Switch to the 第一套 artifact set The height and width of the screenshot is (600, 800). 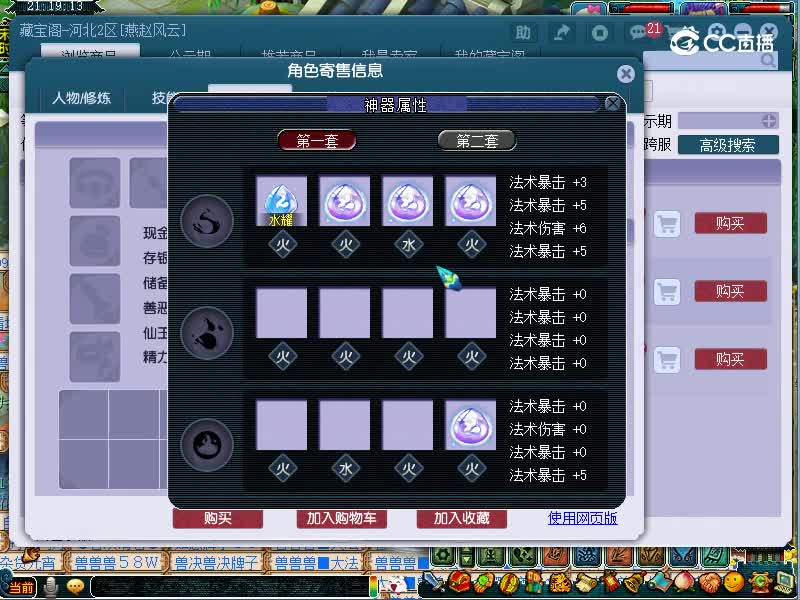(317, 140)
